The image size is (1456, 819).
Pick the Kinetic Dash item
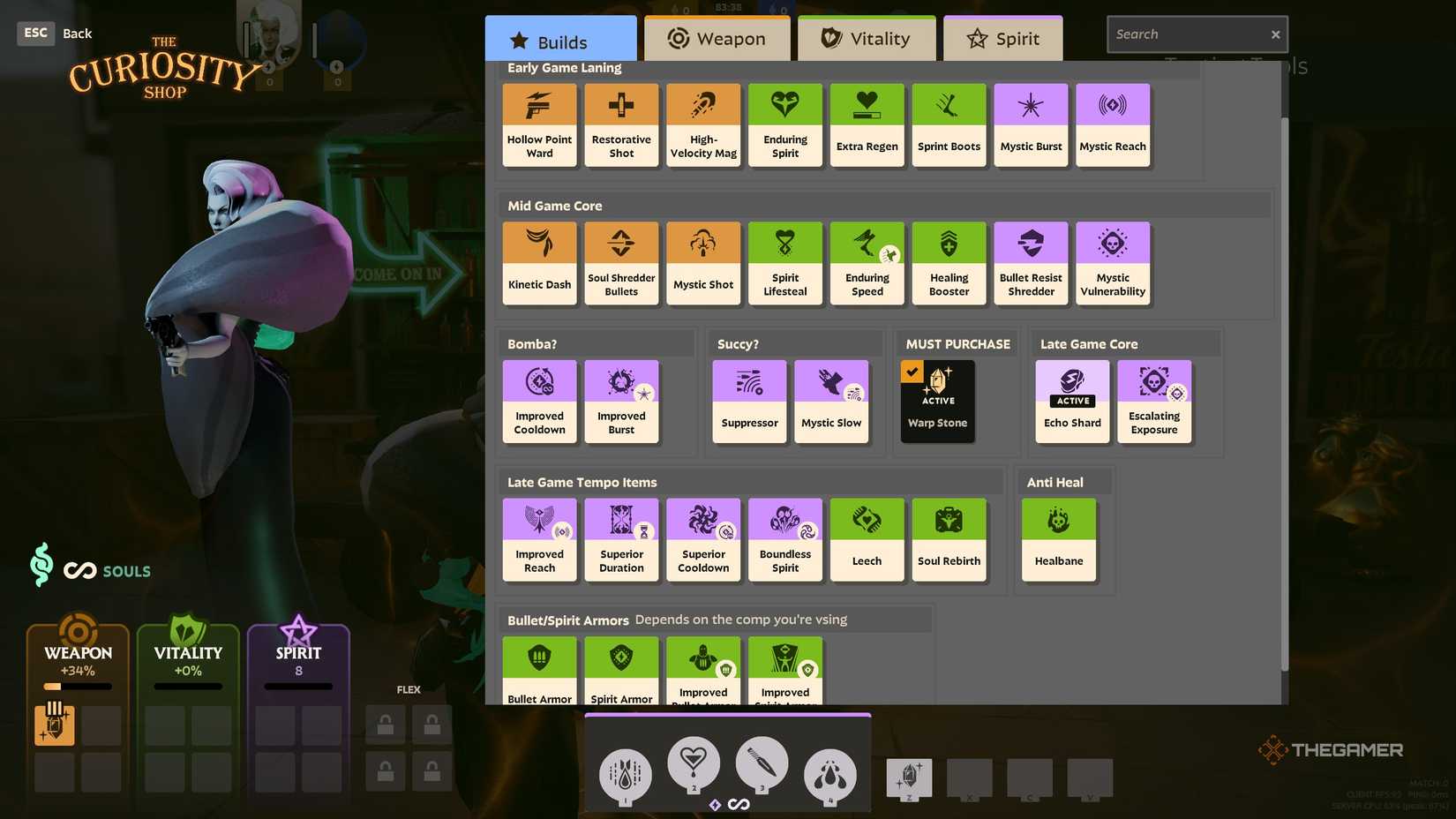pyautogui.click(x=539, y=263)
